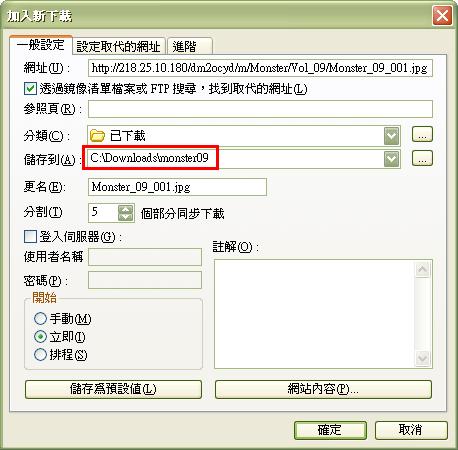Expand the 分類 已下載 category dropdown

click(x=391, y=136)
